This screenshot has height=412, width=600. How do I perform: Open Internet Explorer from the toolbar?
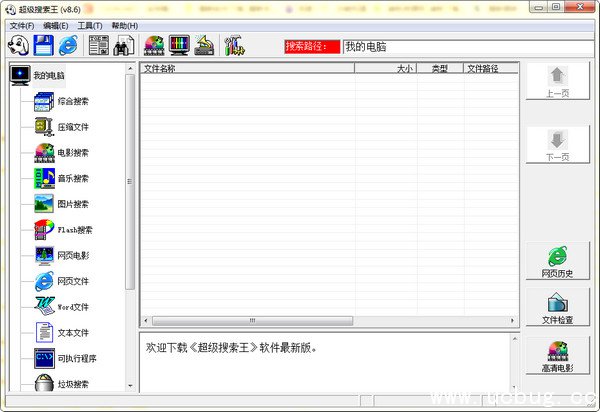[x=68, y=45]
